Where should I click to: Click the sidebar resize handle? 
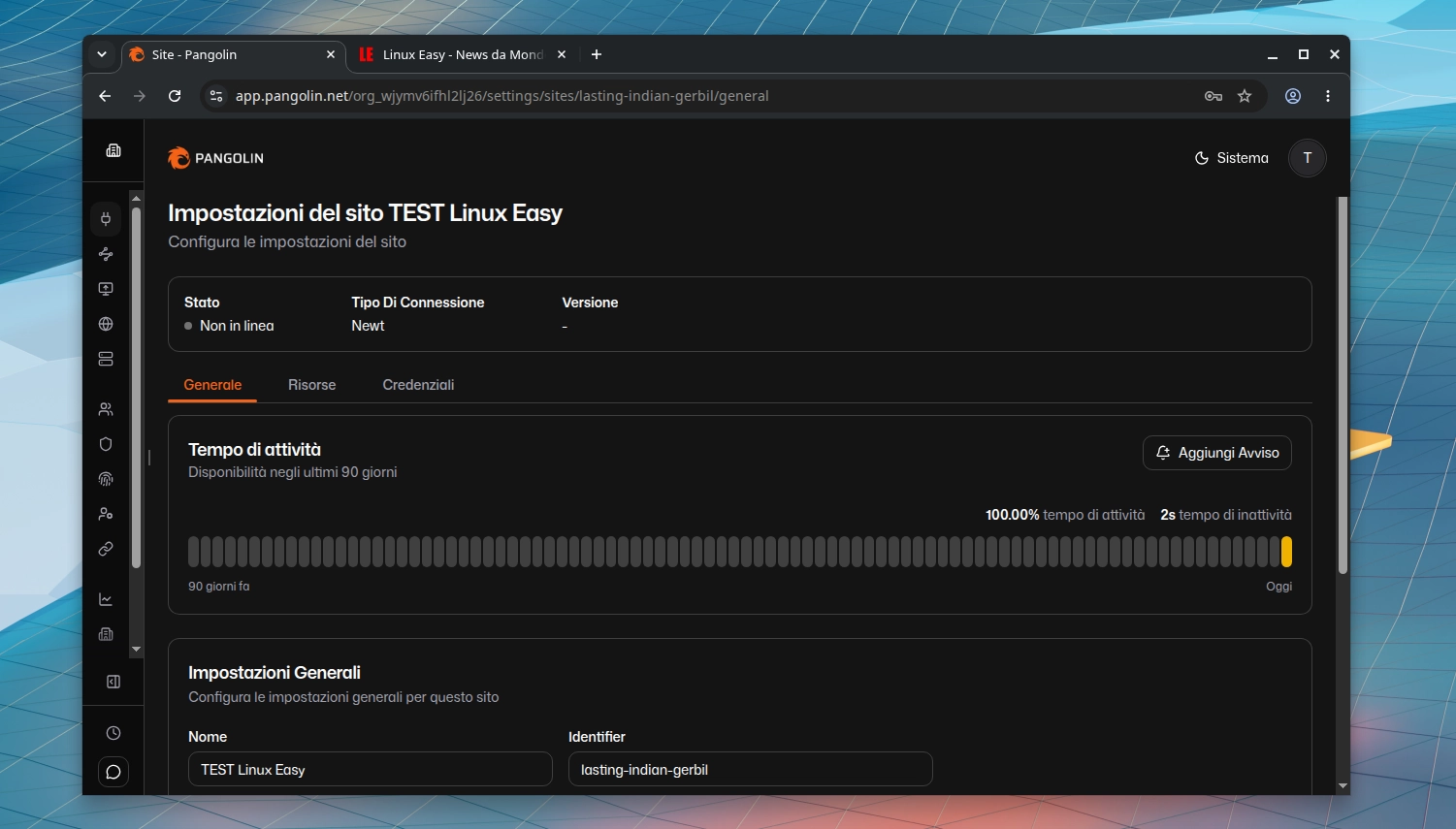pos(149,457)
